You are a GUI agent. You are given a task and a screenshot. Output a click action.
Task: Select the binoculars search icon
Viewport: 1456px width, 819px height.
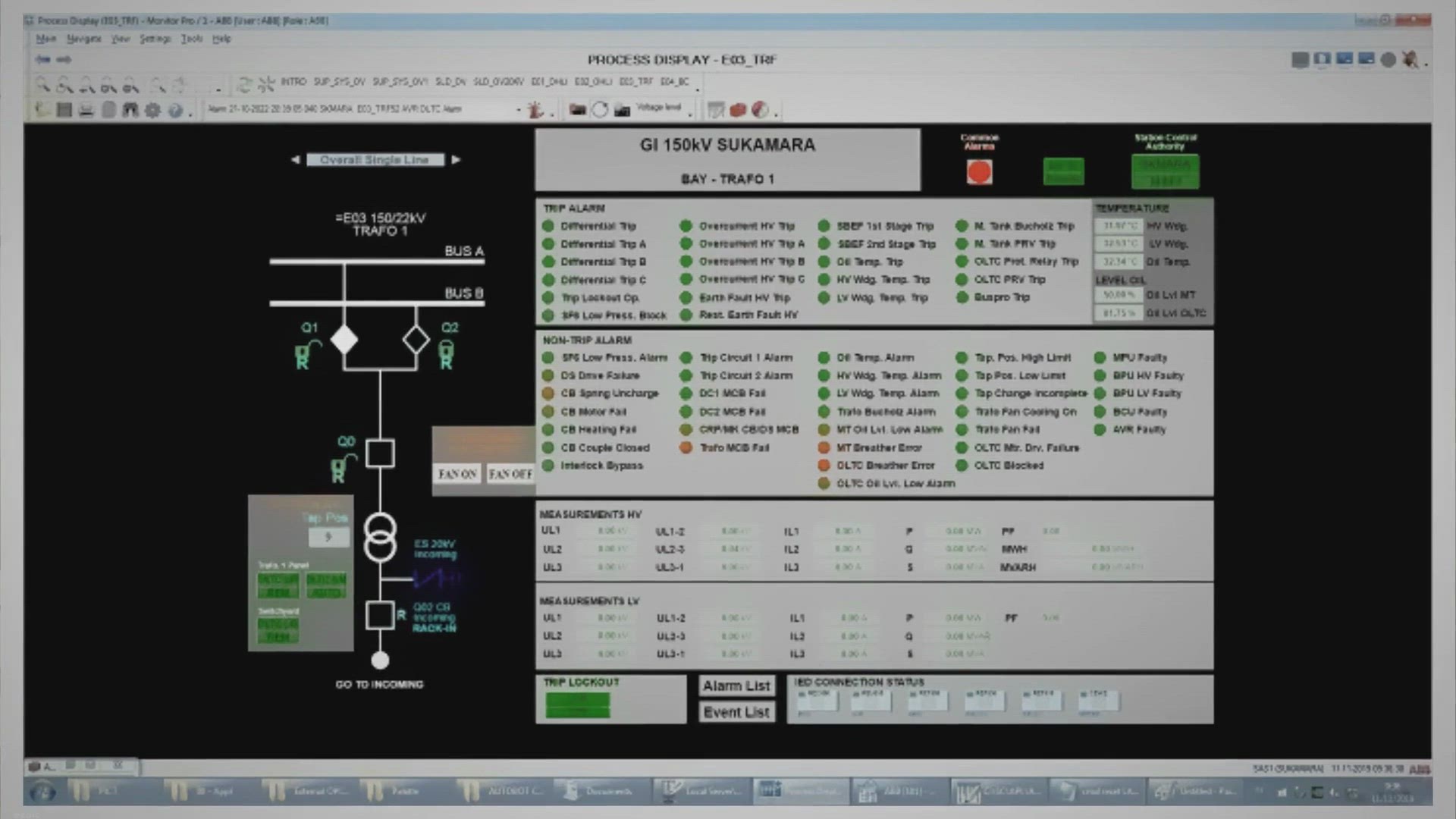[x=130, y=110]
